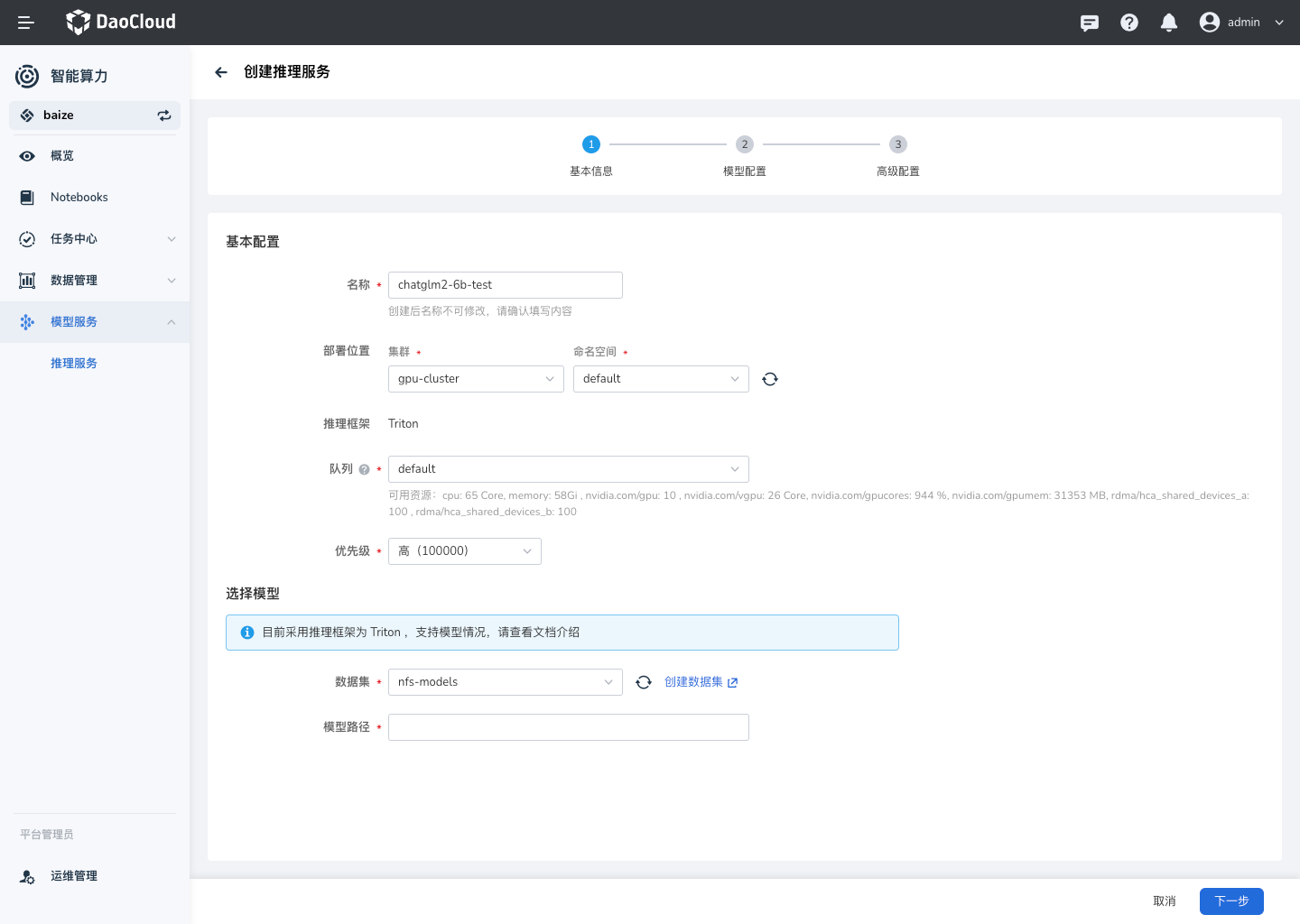Click the 创建后名称不可修改 hint text
This screenshot has width=1300, height=924.
[480, 311]
